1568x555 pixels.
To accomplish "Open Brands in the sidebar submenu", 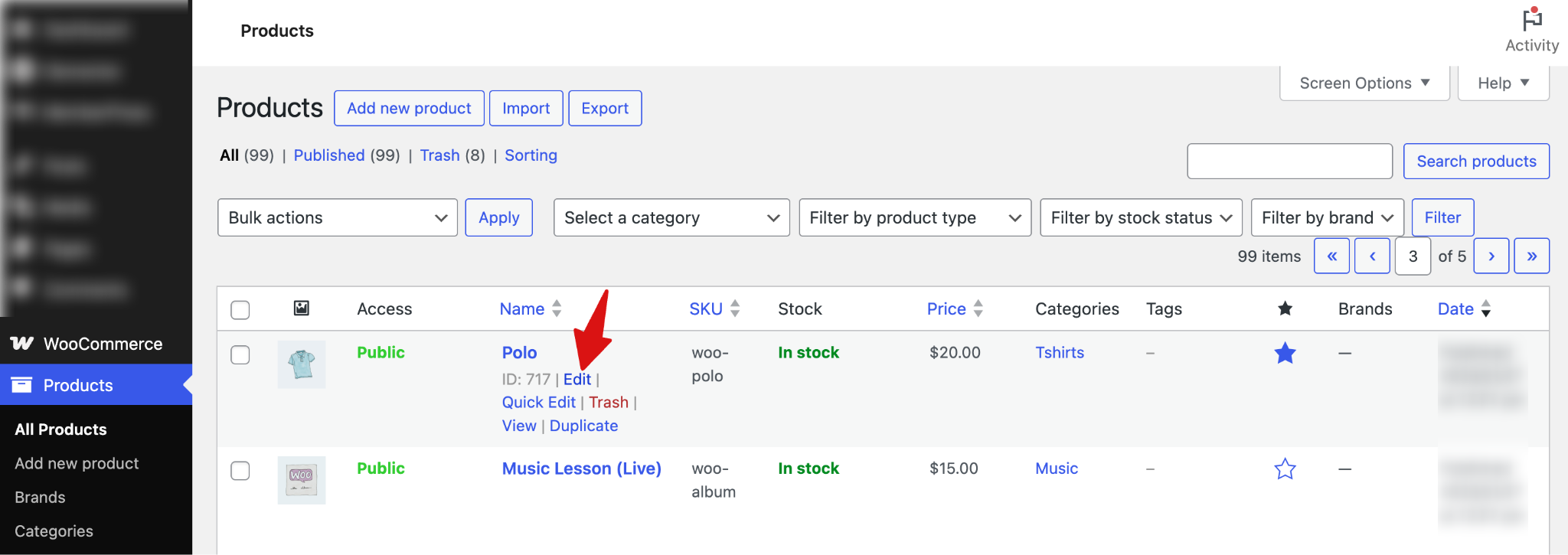I will click(40, 497).
